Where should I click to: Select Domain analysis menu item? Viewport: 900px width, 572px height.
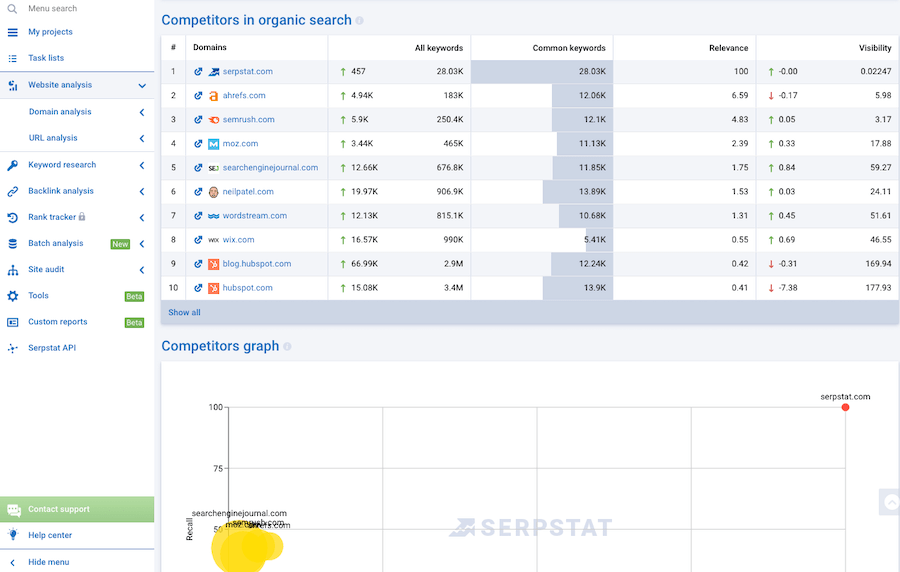pos(60,112)
